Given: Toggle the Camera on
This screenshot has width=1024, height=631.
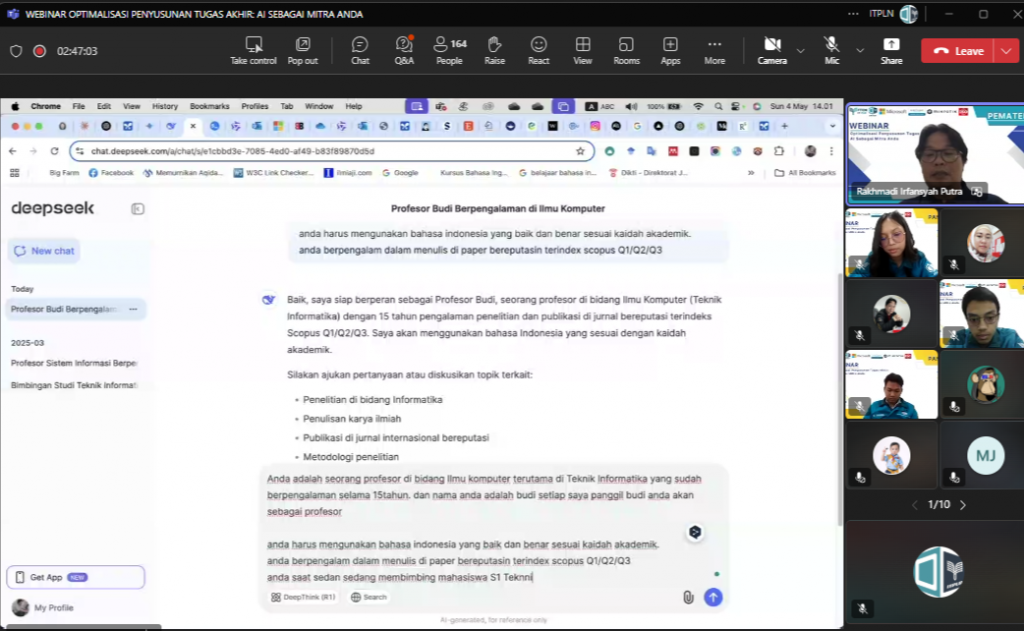Looking at the screenshot, I should point(772,50).
